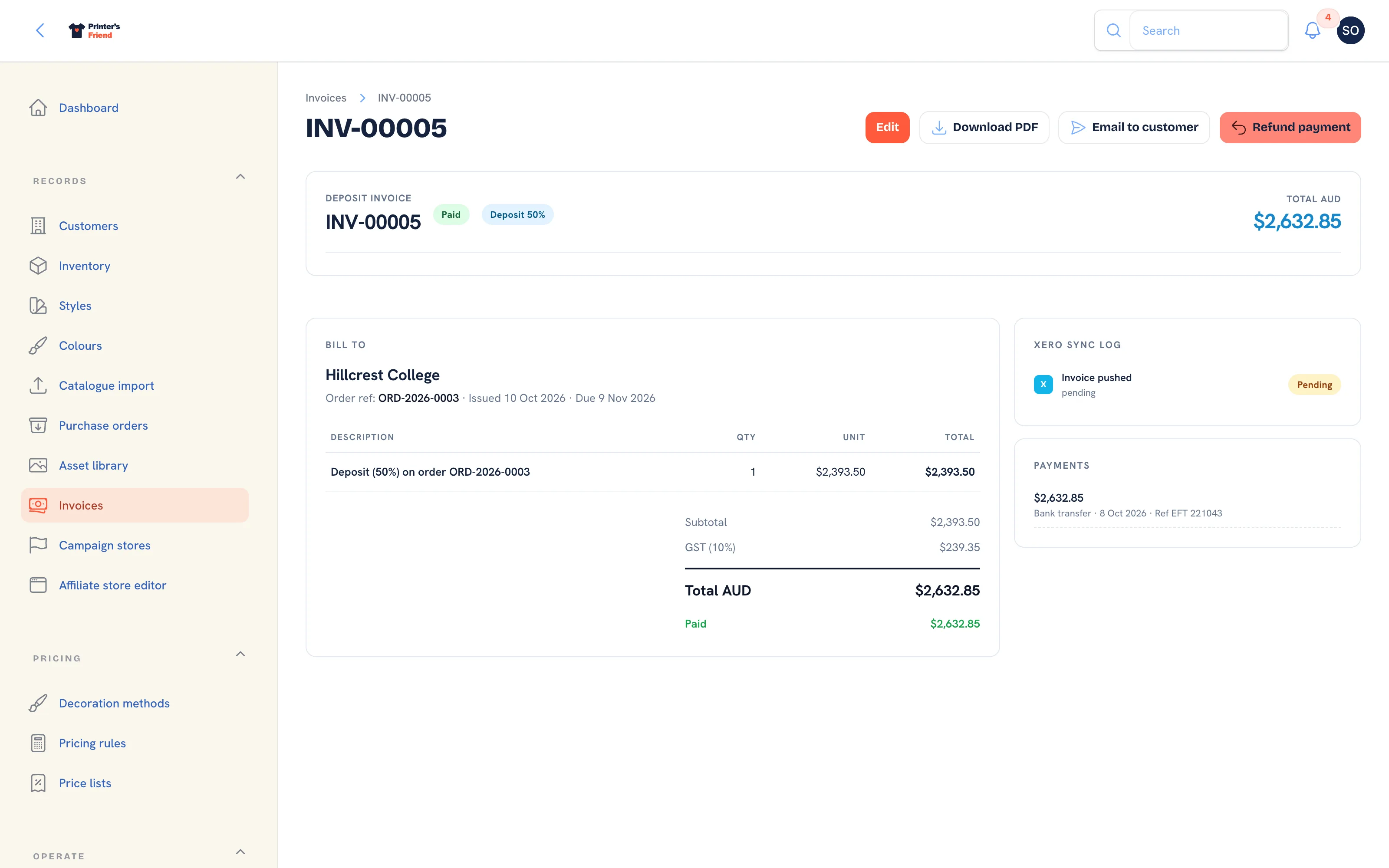The height and width of the screenshot is (868, 1389).
Task: Click the Inventory box icon
Action: click(38, 266)
